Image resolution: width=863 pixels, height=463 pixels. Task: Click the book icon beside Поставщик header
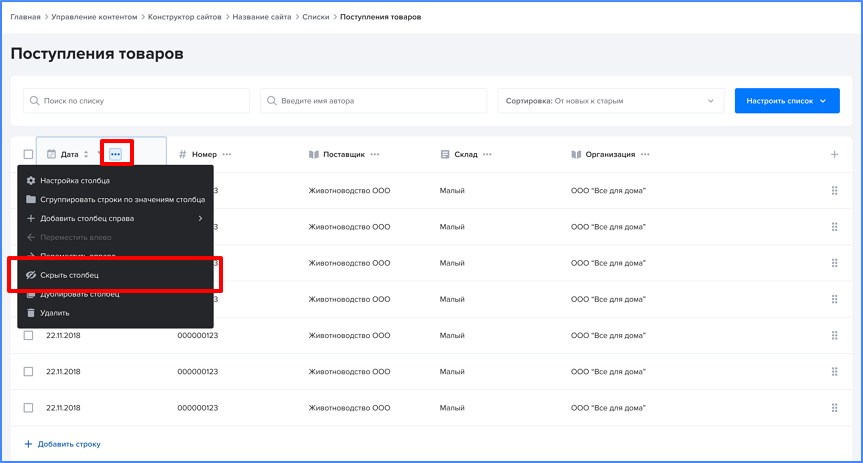tap(314, 155)
